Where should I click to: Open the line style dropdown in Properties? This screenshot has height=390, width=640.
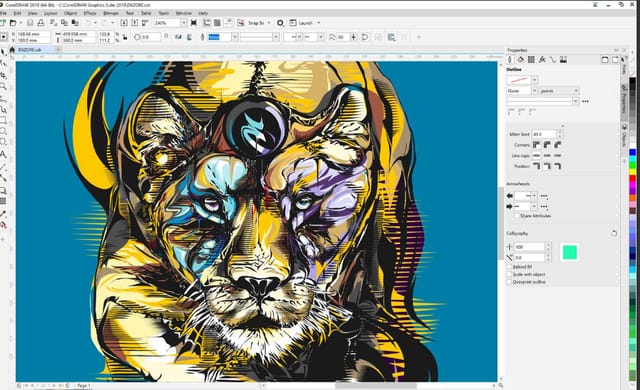[x=576, y=101]
